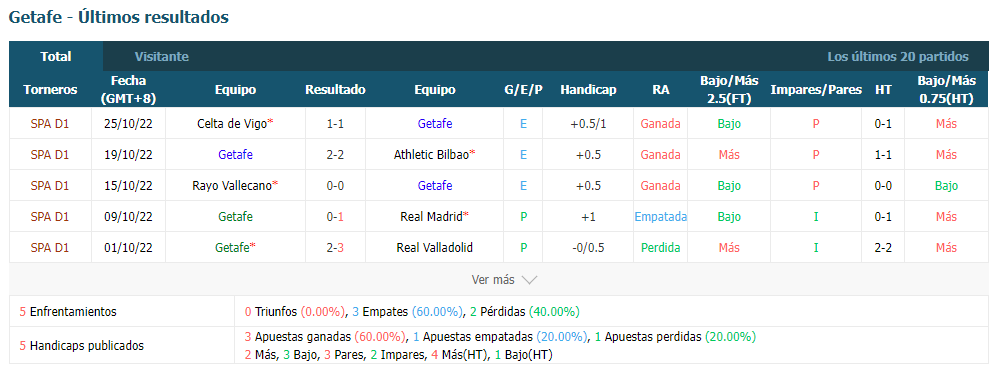Click Celta de Vigo team link
Viewport: 999px width, 373px height.
(x=233, y=124)
